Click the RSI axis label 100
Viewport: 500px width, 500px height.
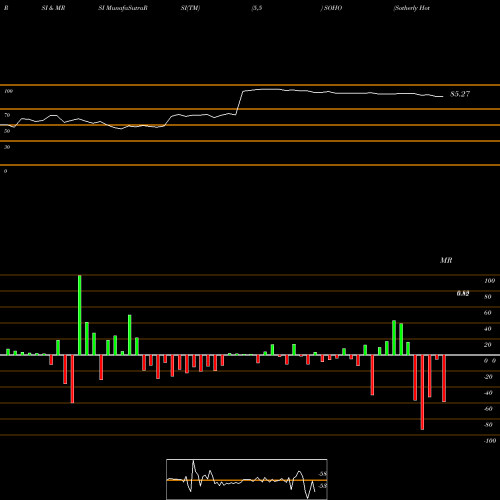(9, 91)
